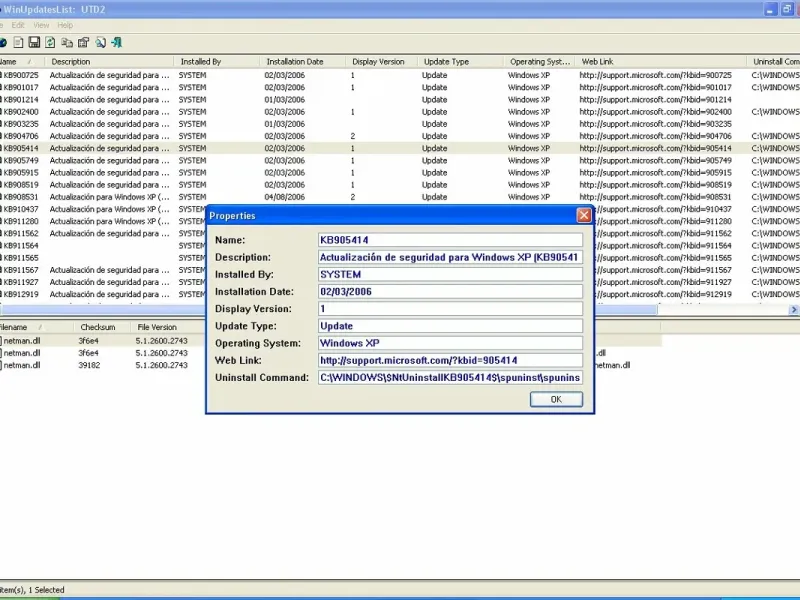800x600 pixels.
Task: Sort by the Update Type column header
Action: 461,62
